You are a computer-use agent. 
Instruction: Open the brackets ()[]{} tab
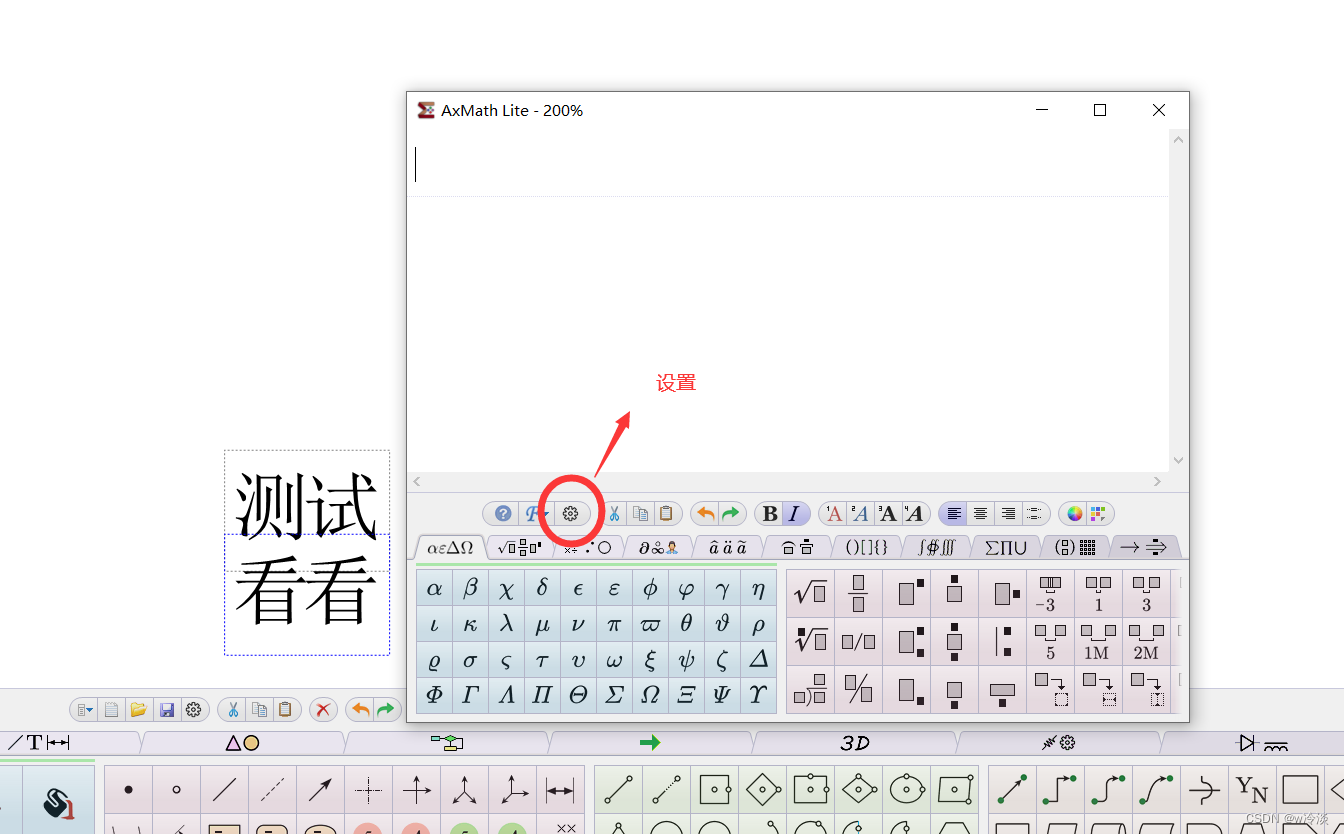866,547
